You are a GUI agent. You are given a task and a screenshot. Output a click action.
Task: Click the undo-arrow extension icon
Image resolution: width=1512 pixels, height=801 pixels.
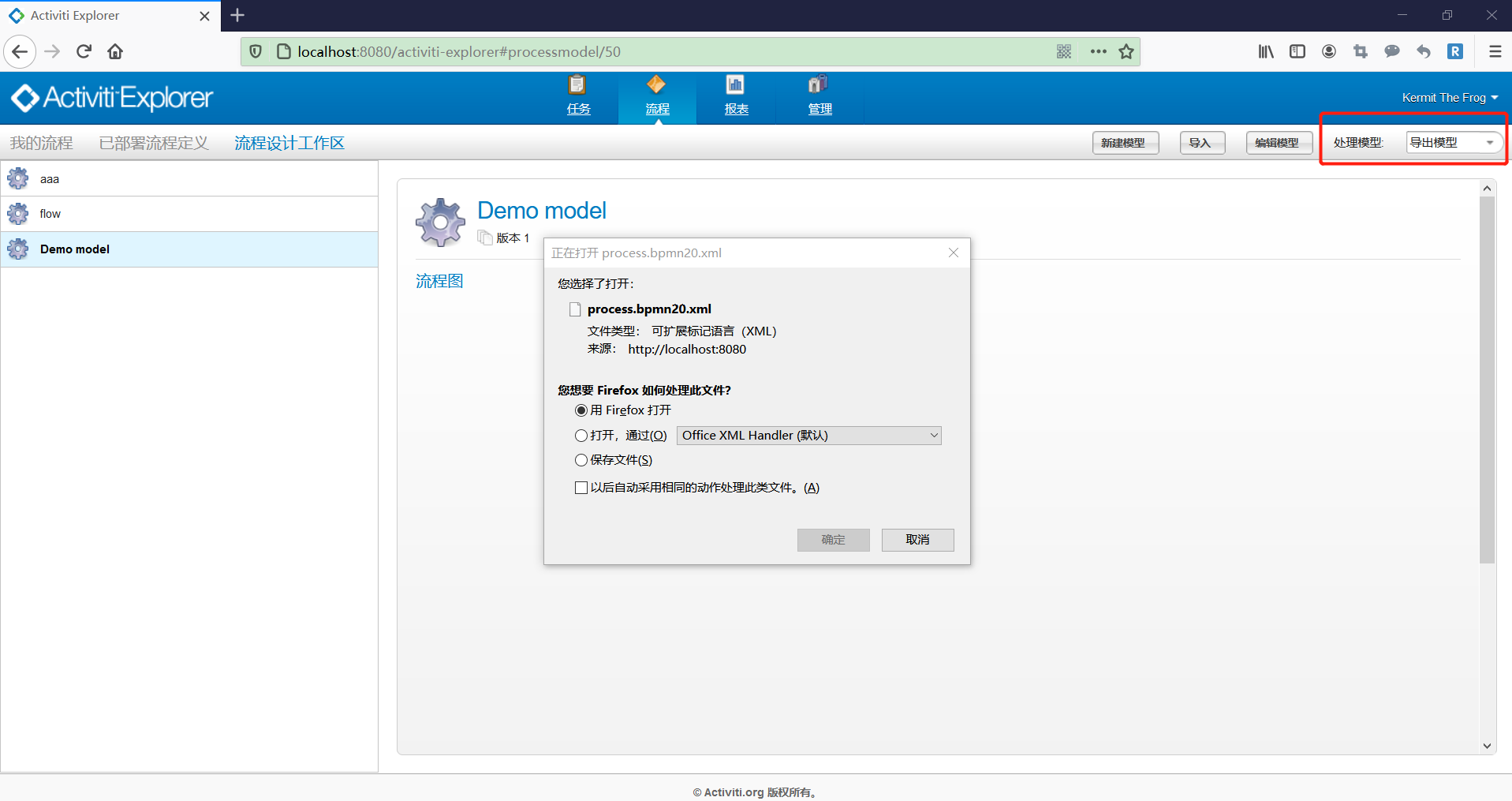click(1424, 51)
